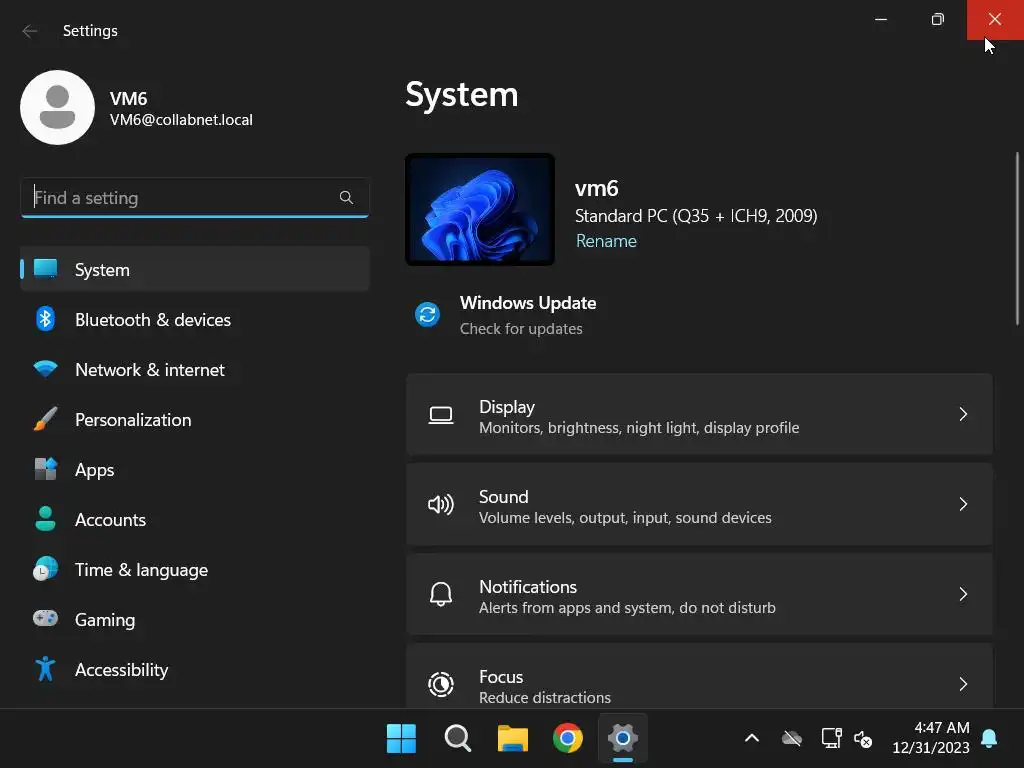Click the cloud sync tray icon
The height and width of the screenshot is (768, 1024).
point(792,739)
